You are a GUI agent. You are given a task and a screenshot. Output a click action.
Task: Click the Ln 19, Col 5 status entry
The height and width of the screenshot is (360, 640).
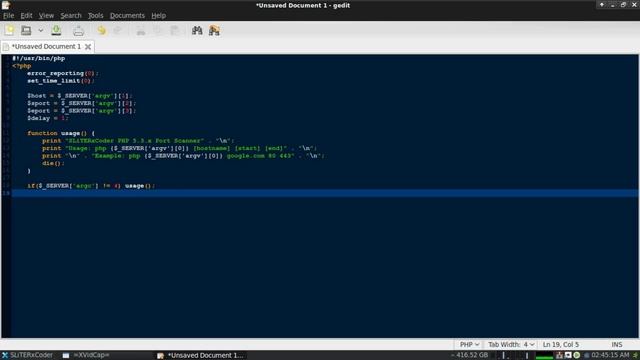click(x=561, y=344)
